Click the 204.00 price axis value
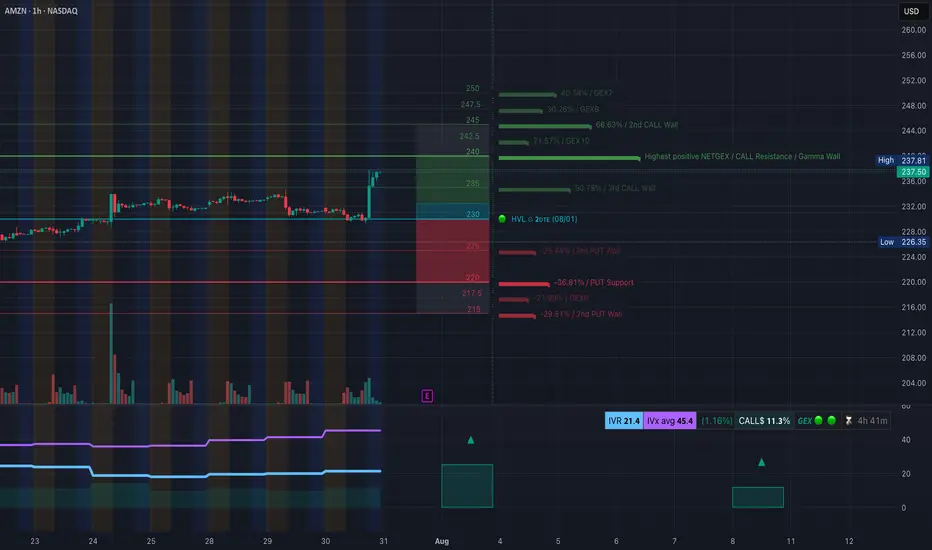 pos(913,383)
